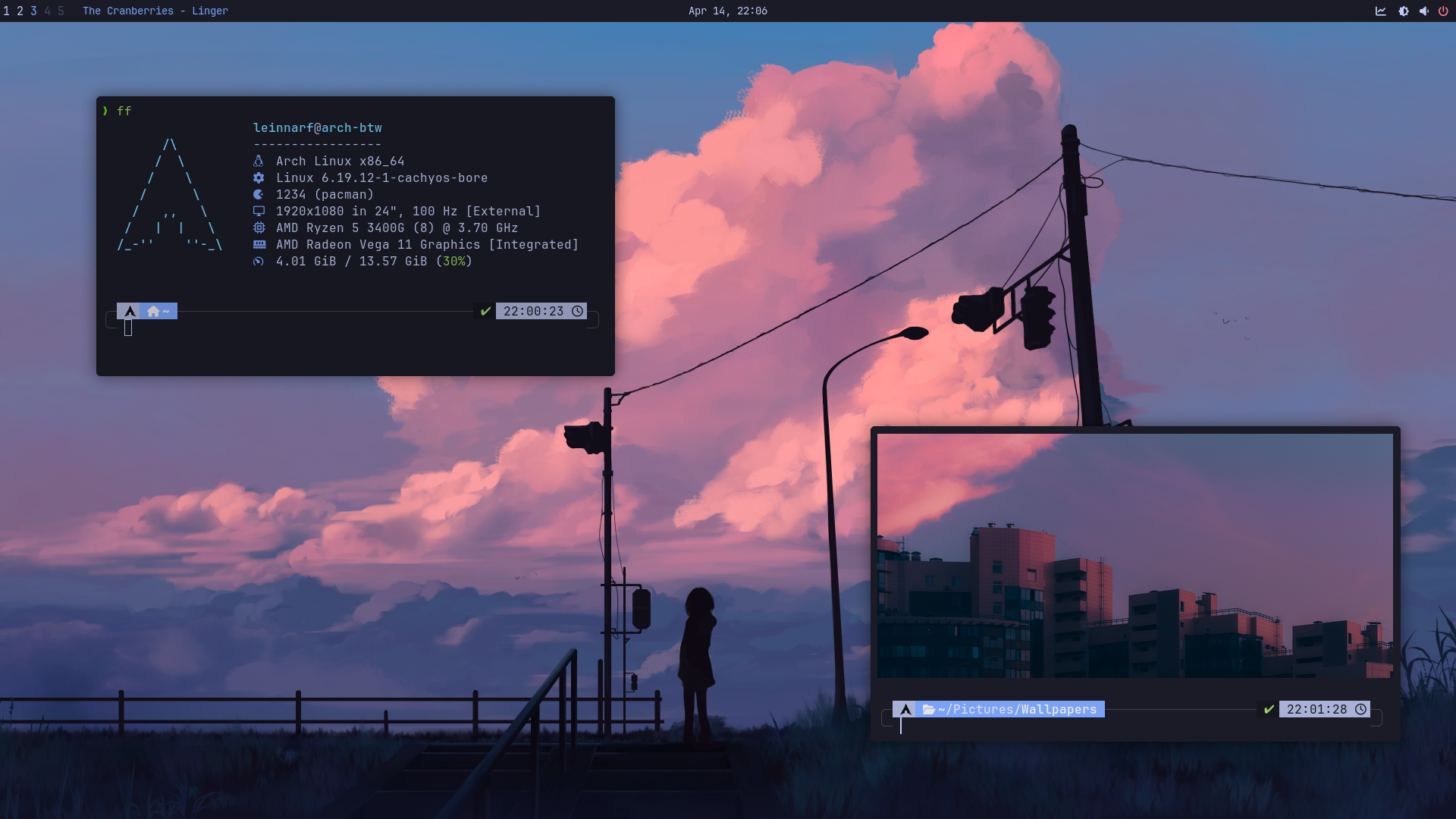Click the building image preview in the second terminal
Image resolution: width=1456 pixels, height=819 pixels.
1135,555
